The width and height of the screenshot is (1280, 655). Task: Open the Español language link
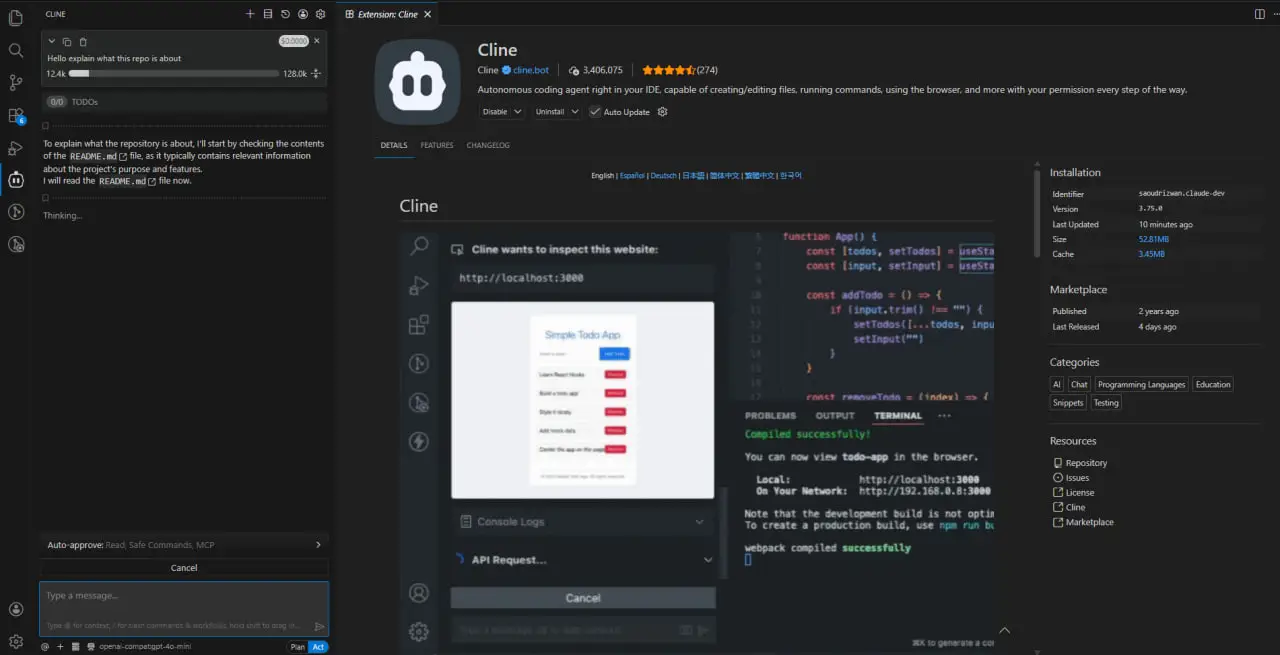coord(632,176)
